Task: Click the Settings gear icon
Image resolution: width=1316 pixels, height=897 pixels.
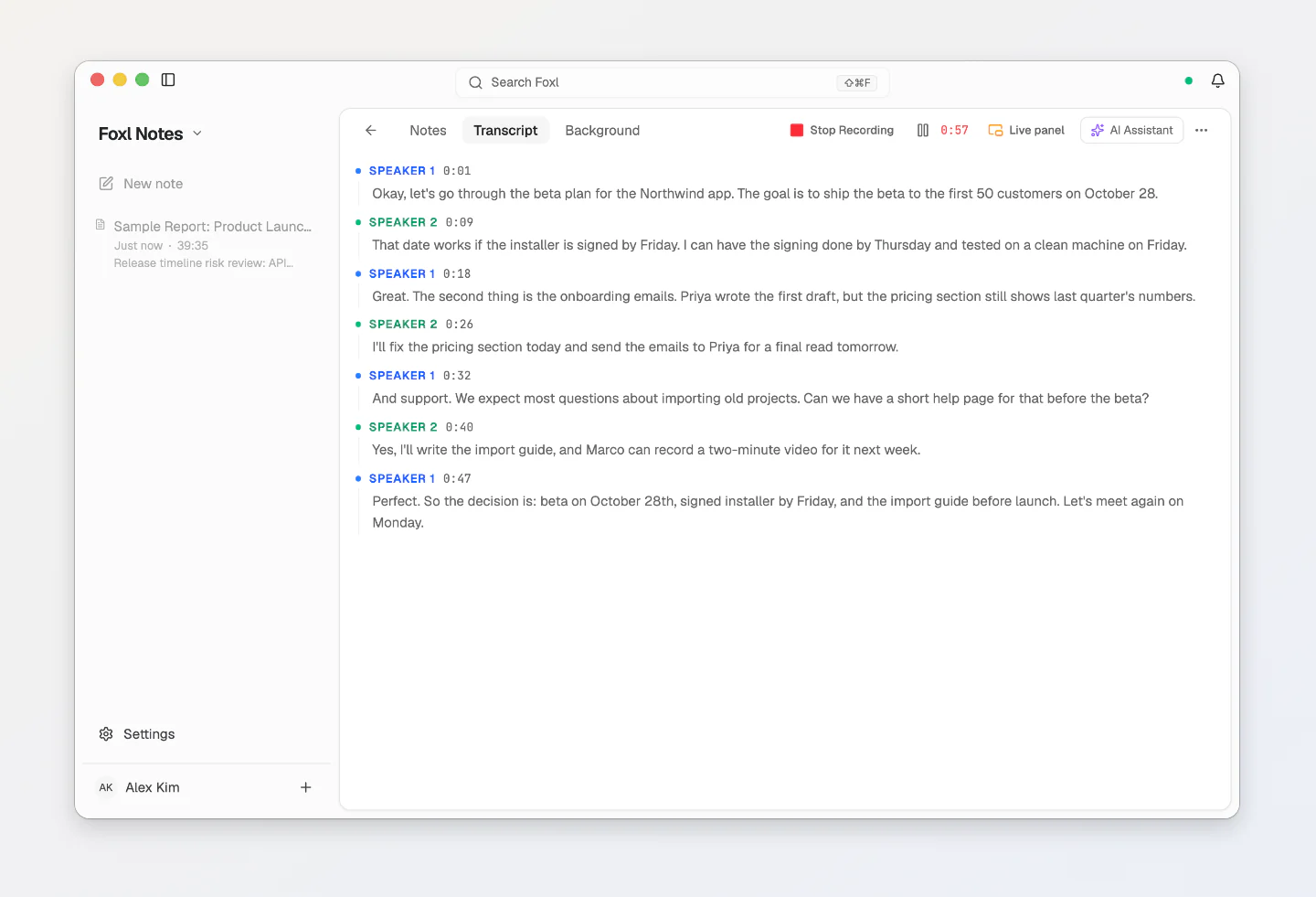Action: tap(106, 734)
